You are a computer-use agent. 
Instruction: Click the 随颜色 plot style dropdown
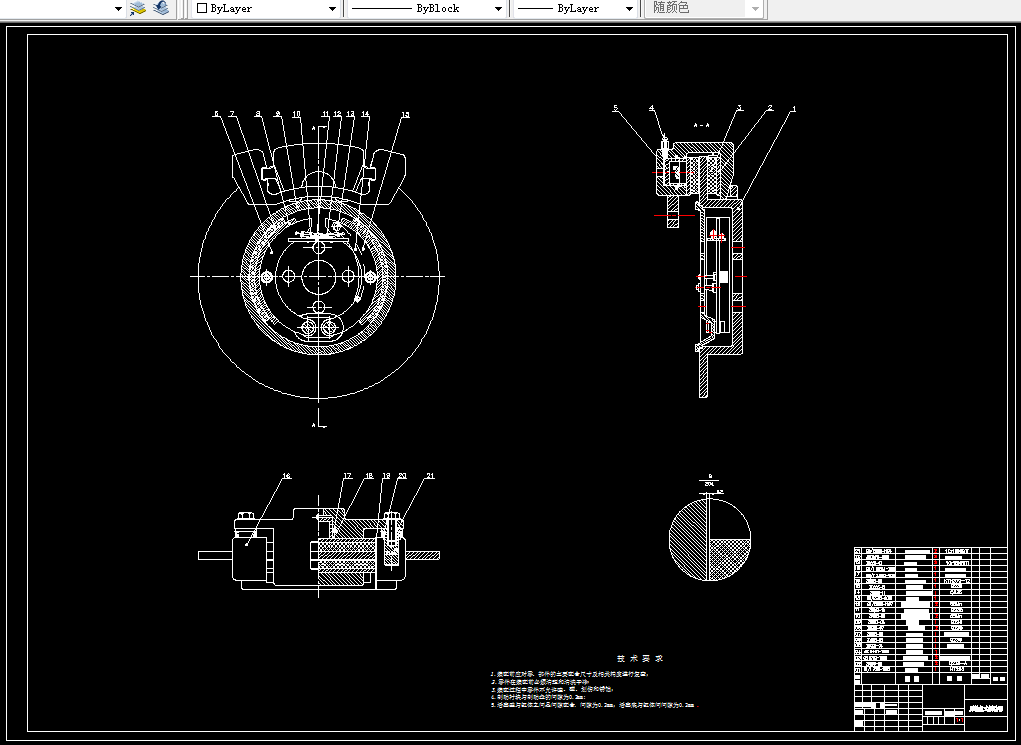tap(704, 8)
